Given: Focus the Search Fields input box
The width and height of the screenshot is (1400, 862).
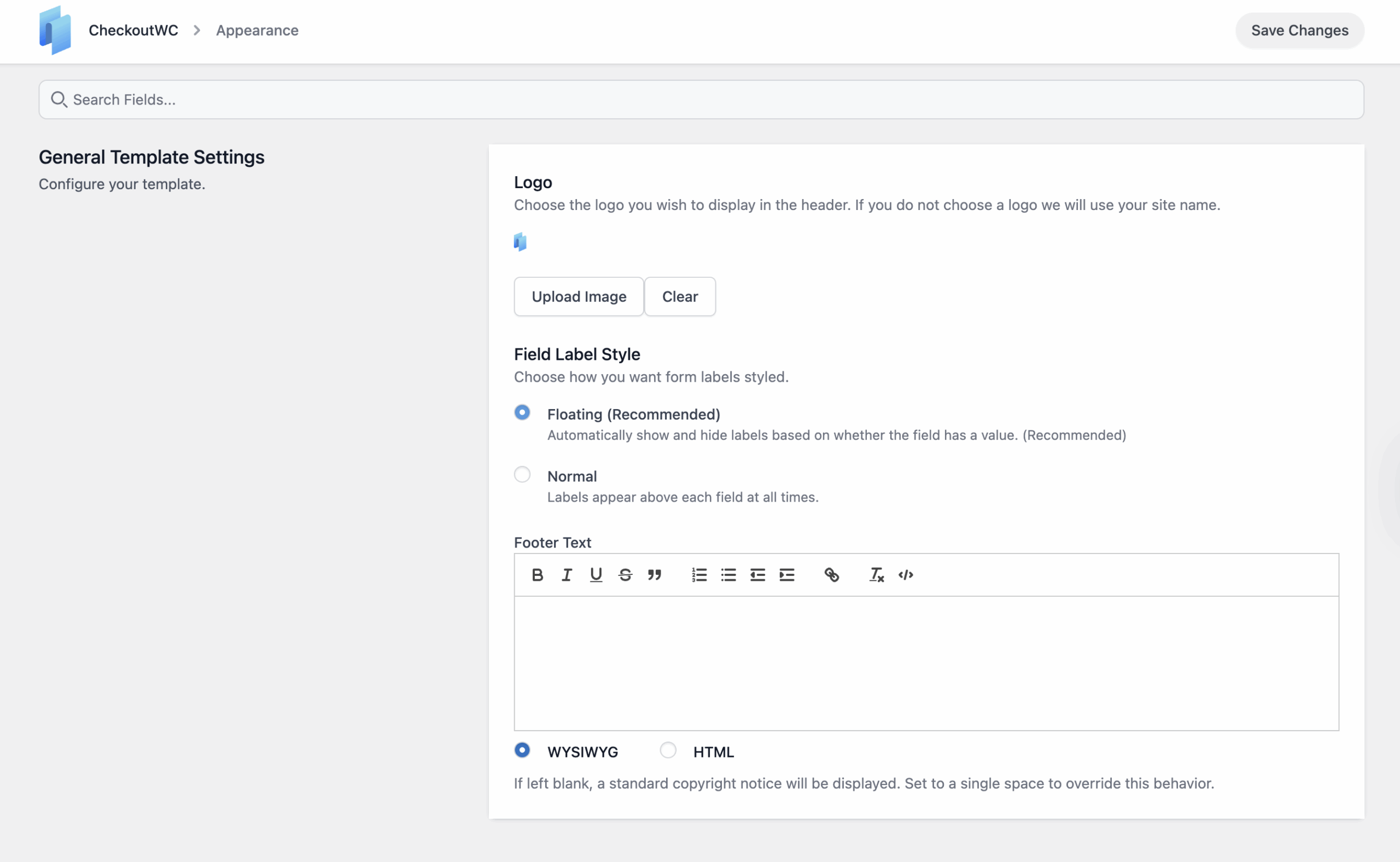Looking at the screenshot, I should tap(701, 100).
